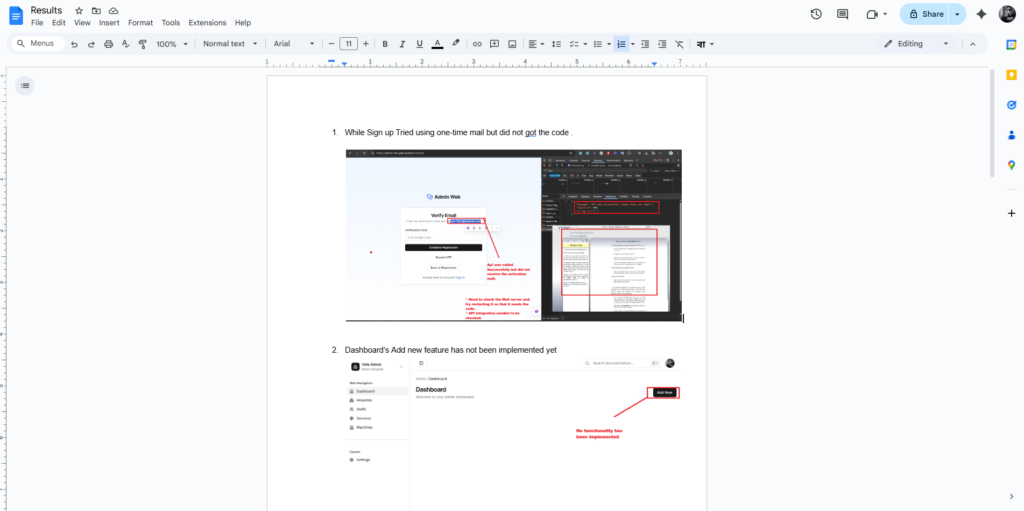Toggle the bulleted list button
The width and height of the screenshot is (1024, 511).
point(597,44)
